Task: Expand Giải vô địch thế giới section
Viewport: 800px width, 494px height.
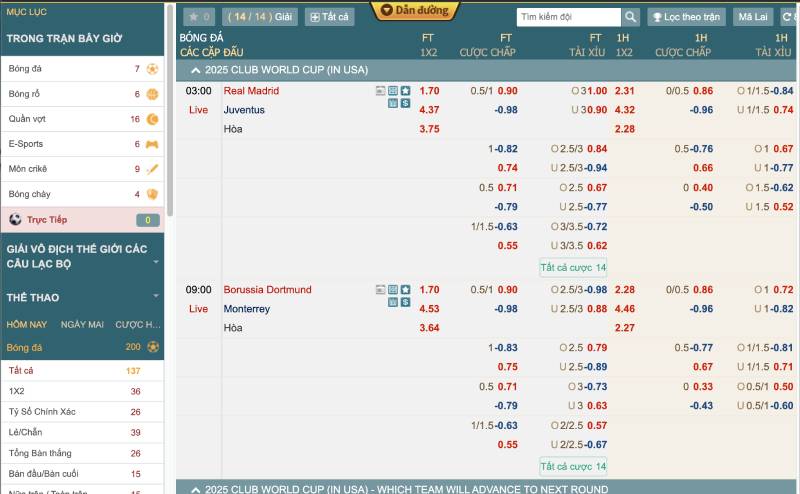Action: (x=155, y=262)
